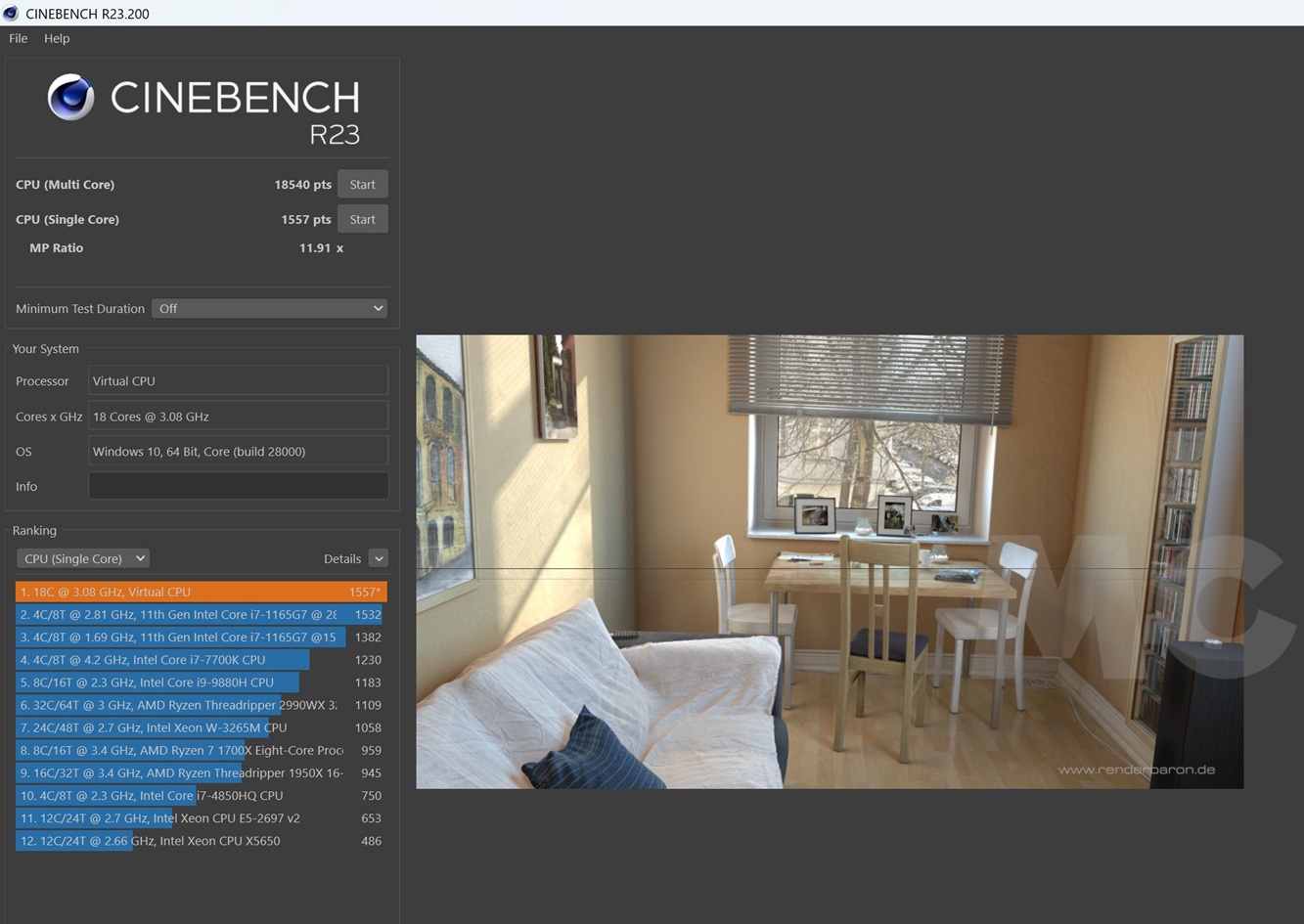Open the CPU (Single Core) ranking dropdown
The image size is (1304, 924).
click(x=82, y=558)
